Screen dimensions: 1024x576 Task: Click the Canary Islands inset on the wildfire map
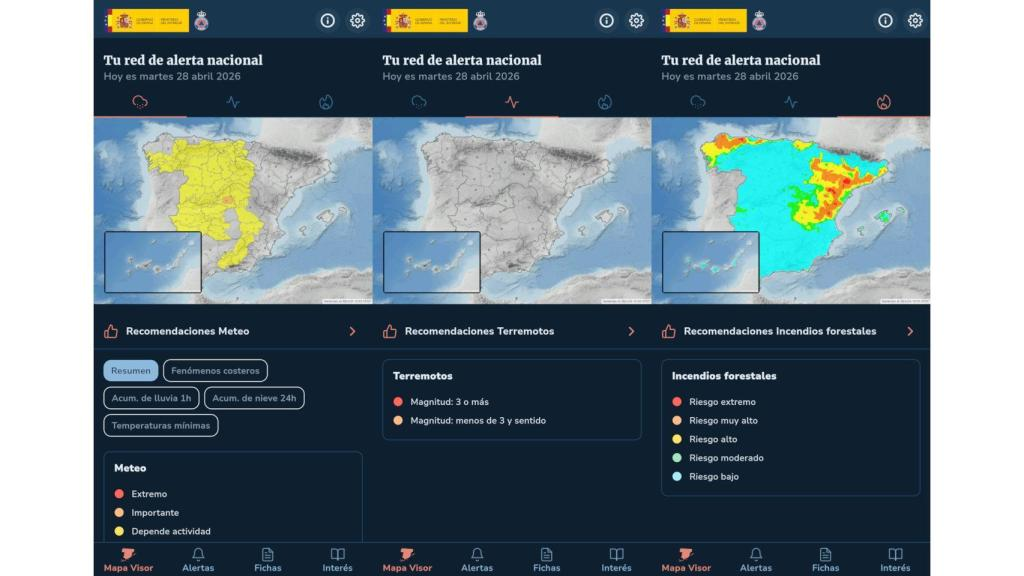tap(710, 262)
